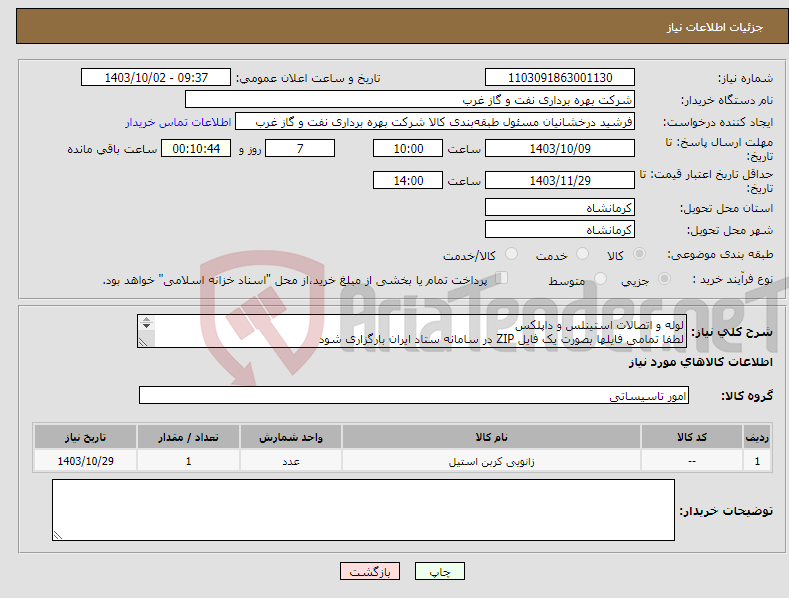Click the نام کالا column header
This screenshot has height=598, width=789.
click(491, 437)
